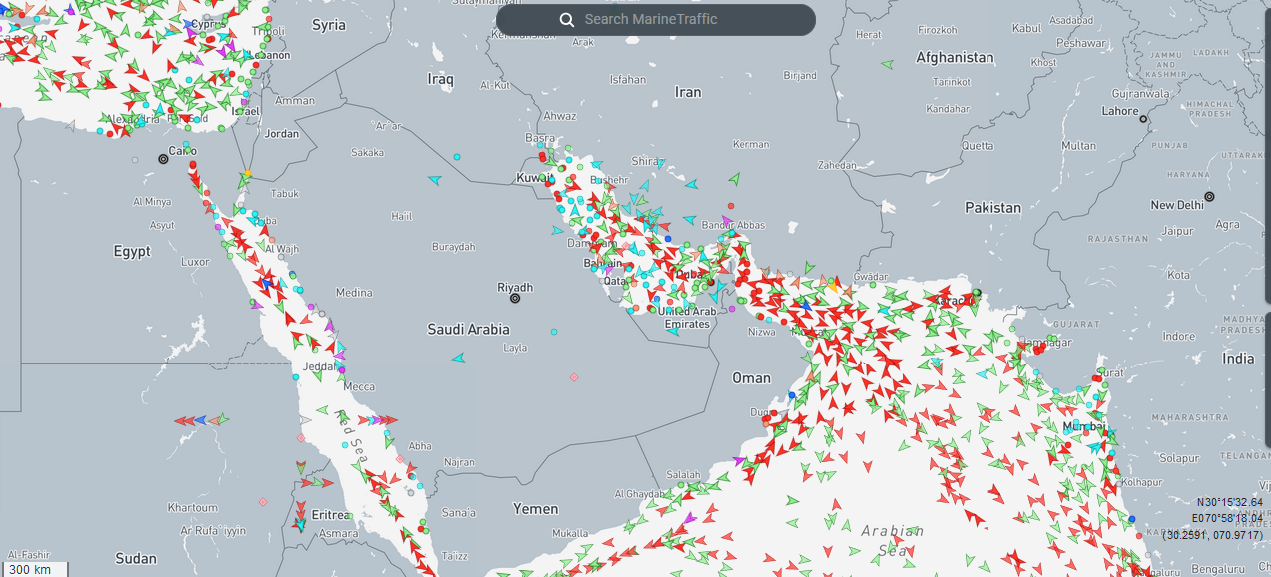Click the Yemen country label

click(536, 509)
